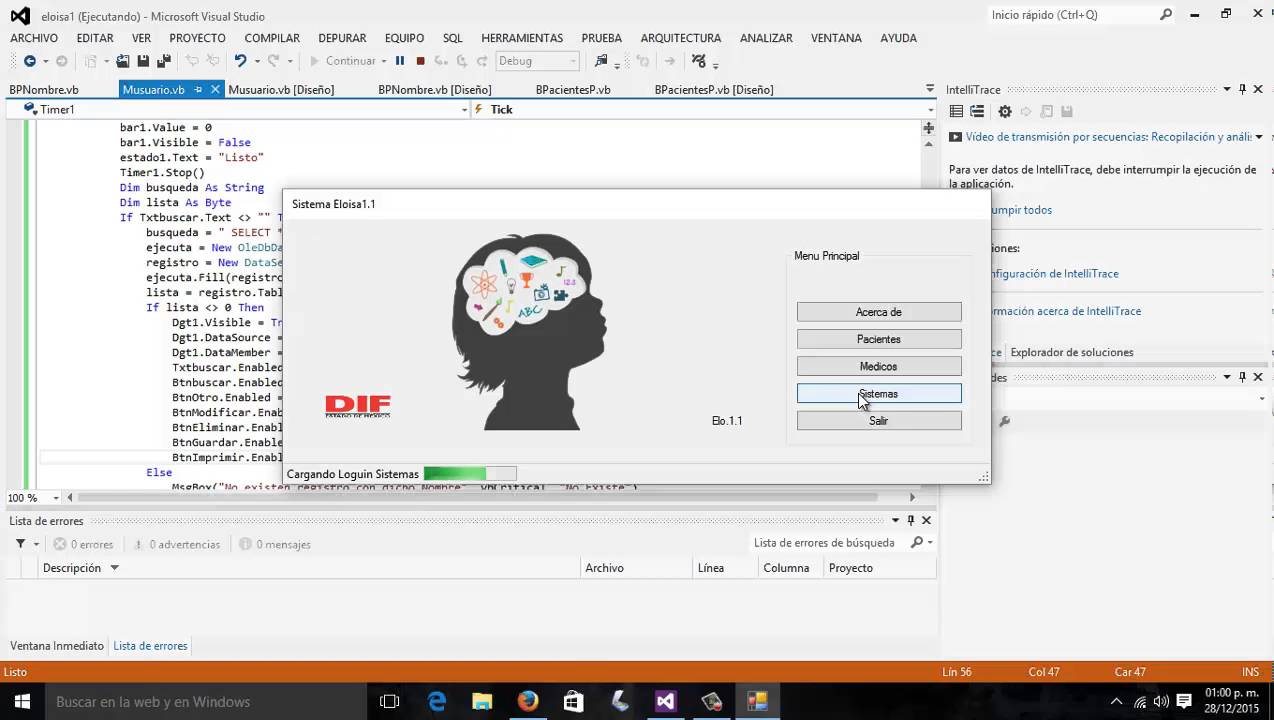Viewport: 1274px width, 720px height.
Task: Click the error list search box
Action: point(829,543)
